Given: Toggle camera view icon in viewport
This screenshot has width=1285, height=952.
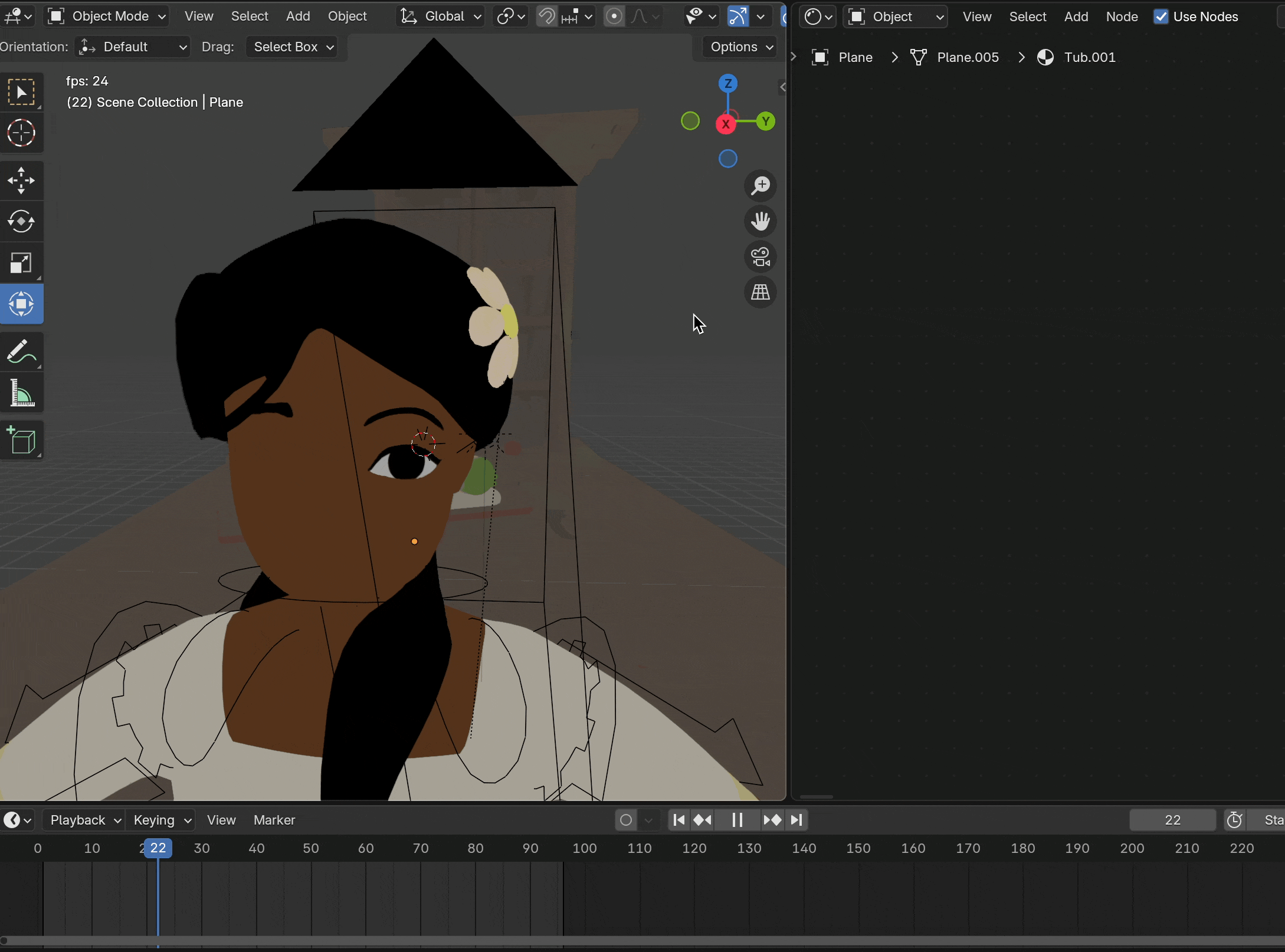Looking at the screenshot, I should click(x=760, y=257).
